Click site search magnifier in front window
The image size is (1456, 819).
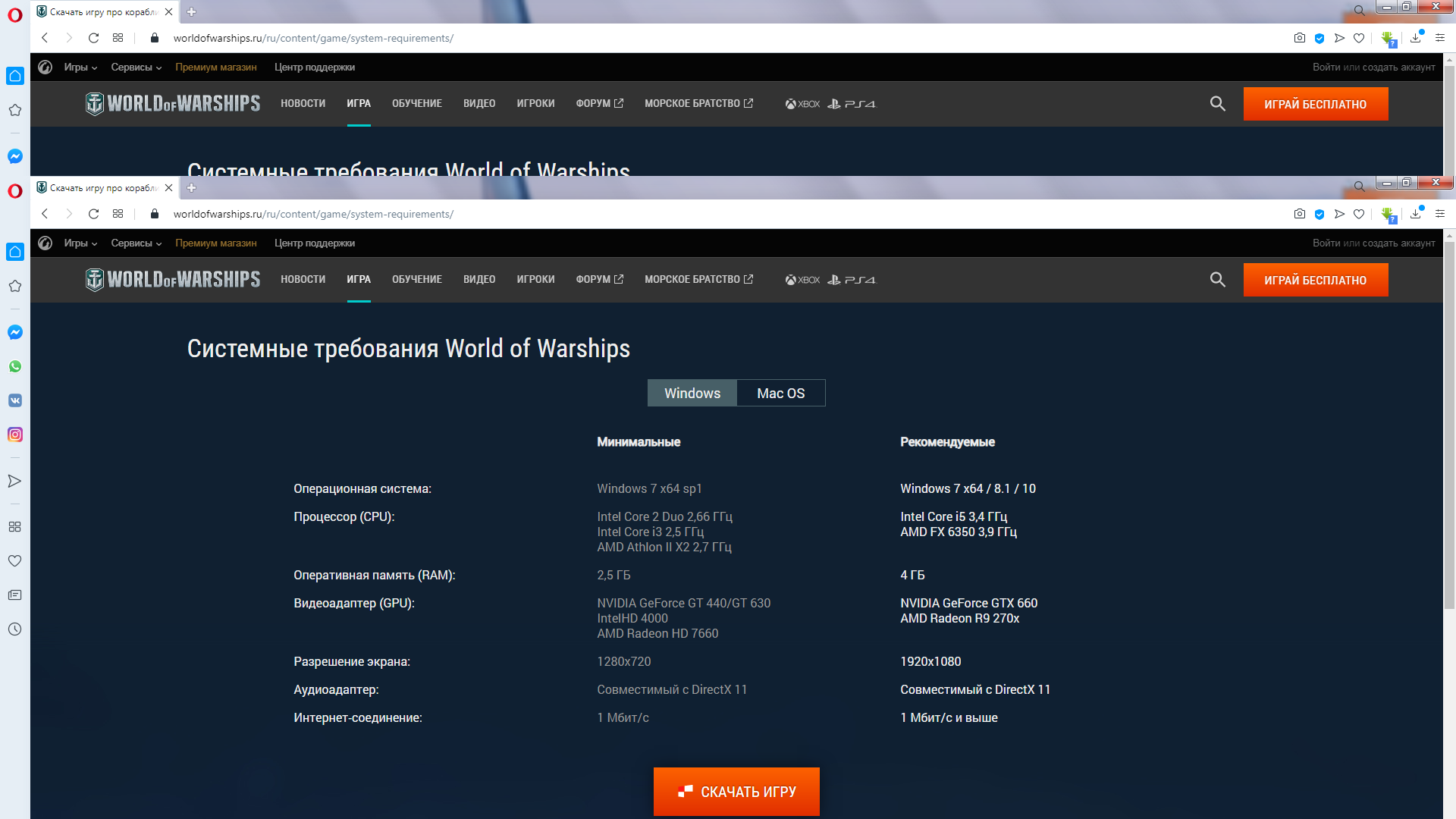(x=1218, y=280)
